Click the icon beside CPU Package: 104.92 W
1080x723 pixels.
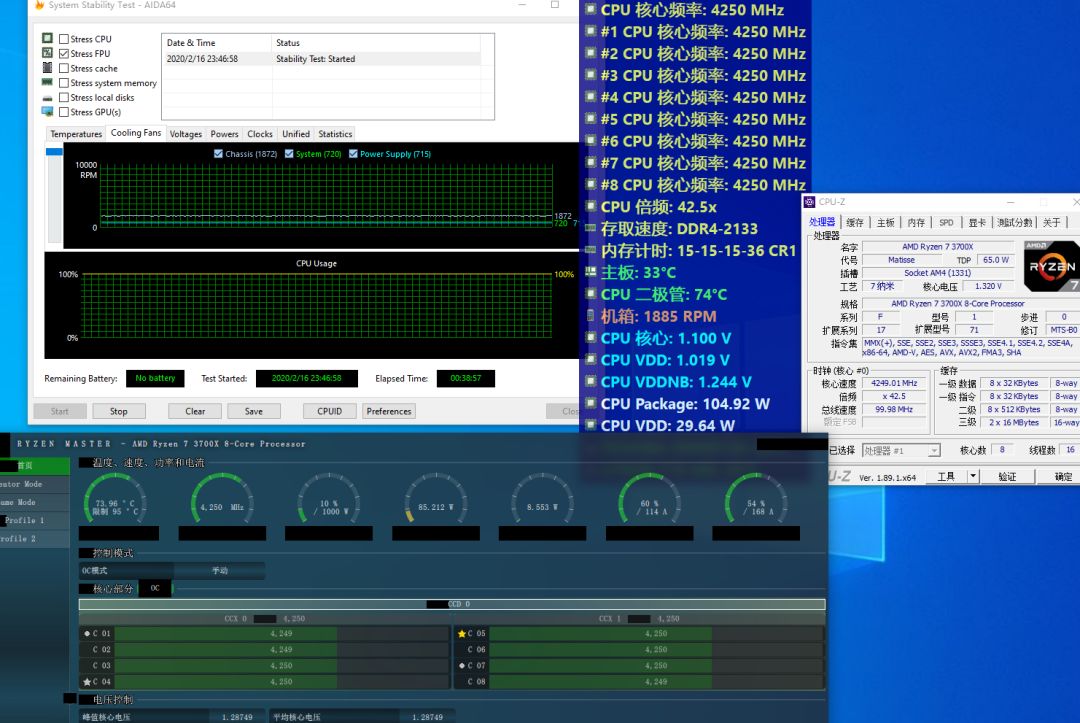590,404
